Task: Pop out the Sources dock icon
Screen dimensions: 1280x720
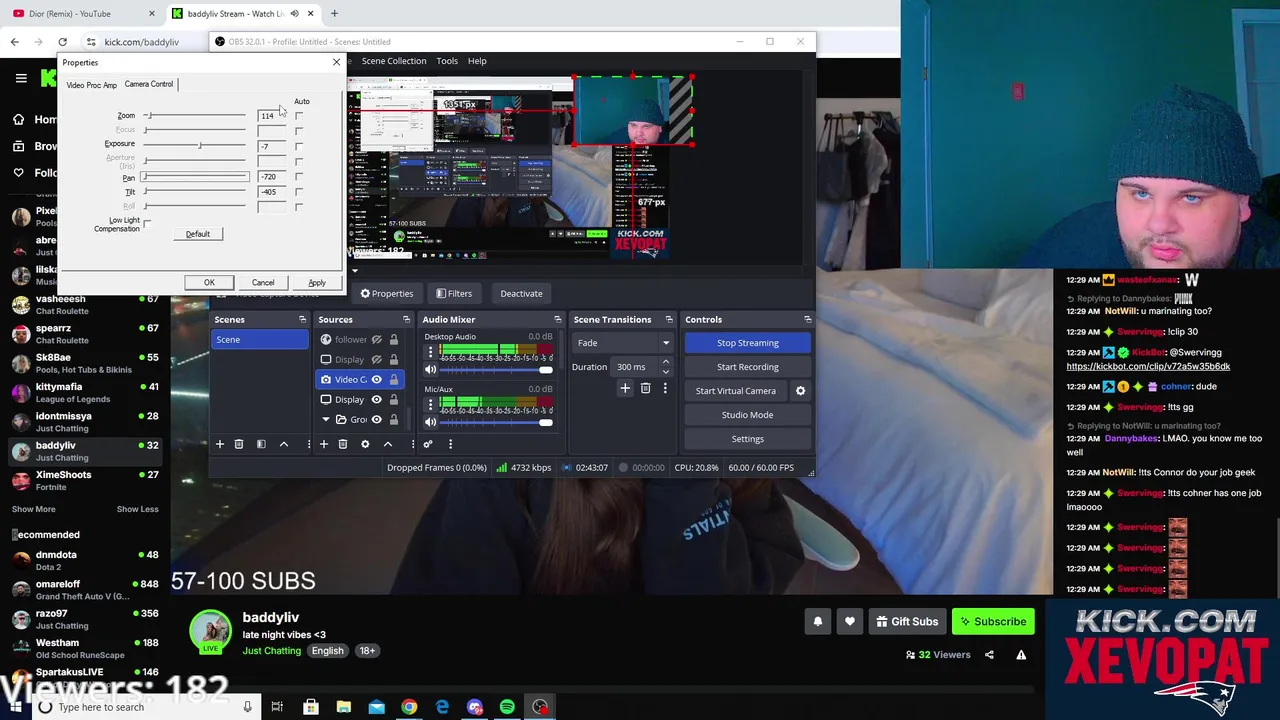Action: (407, 320)
